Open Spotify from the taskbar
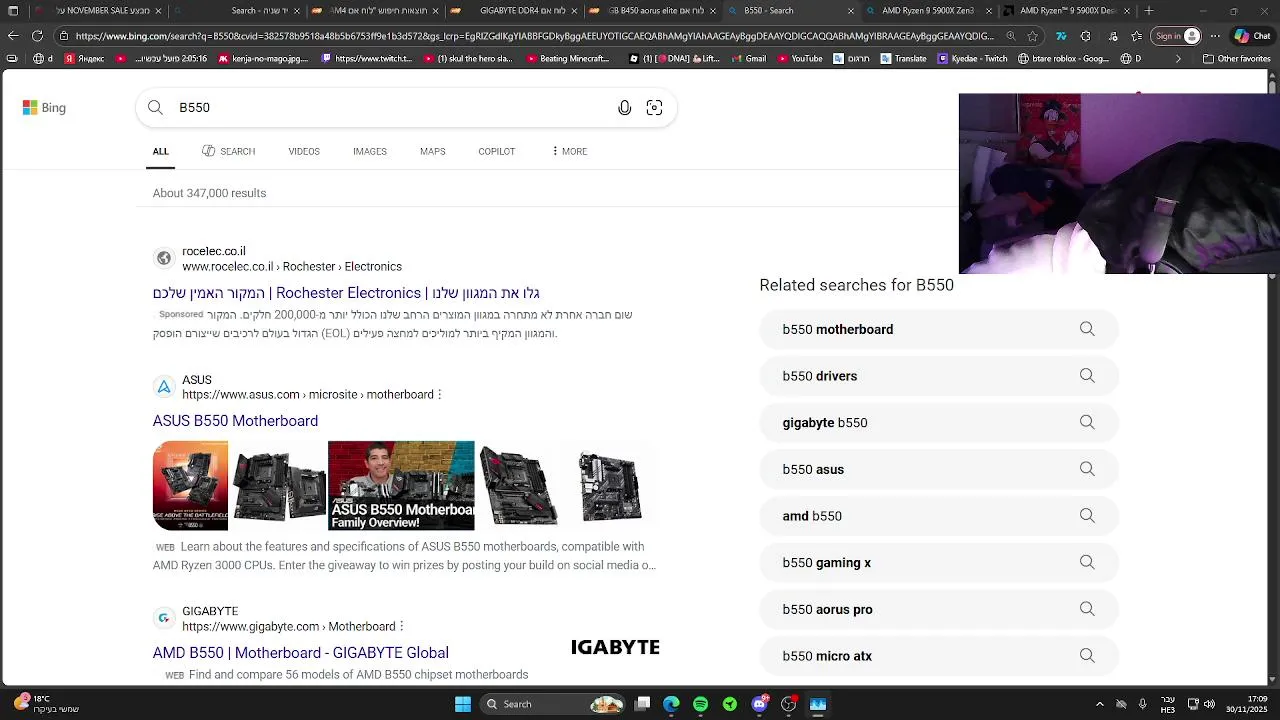 (x=700, y=704)
